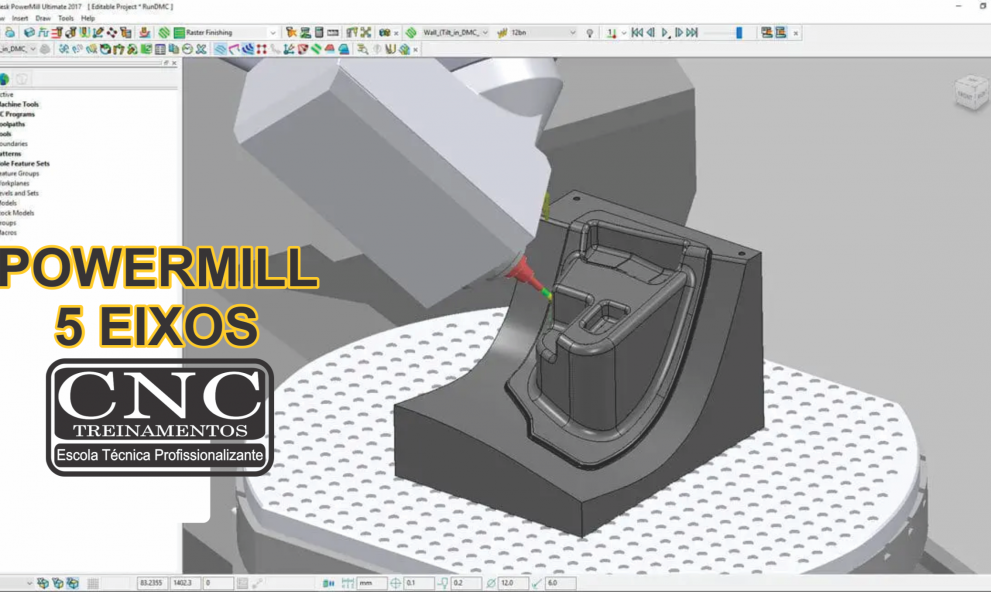Open the Leads and Links icon
991x592 pixels.
[85, 32]
